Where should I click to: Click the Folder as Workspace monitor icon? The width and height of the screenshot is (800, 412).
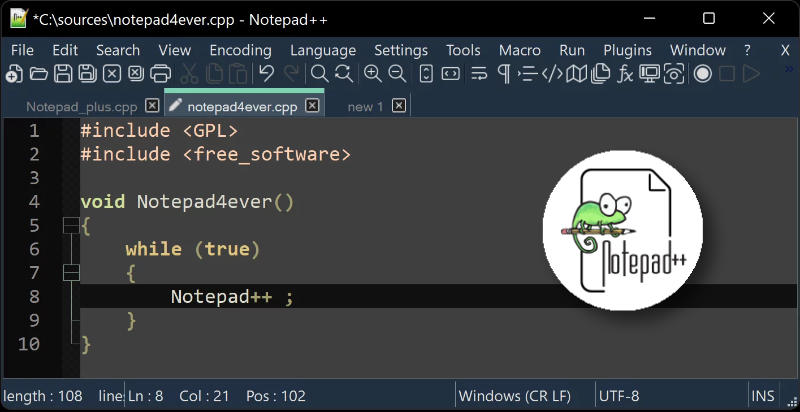pos(649,74)
